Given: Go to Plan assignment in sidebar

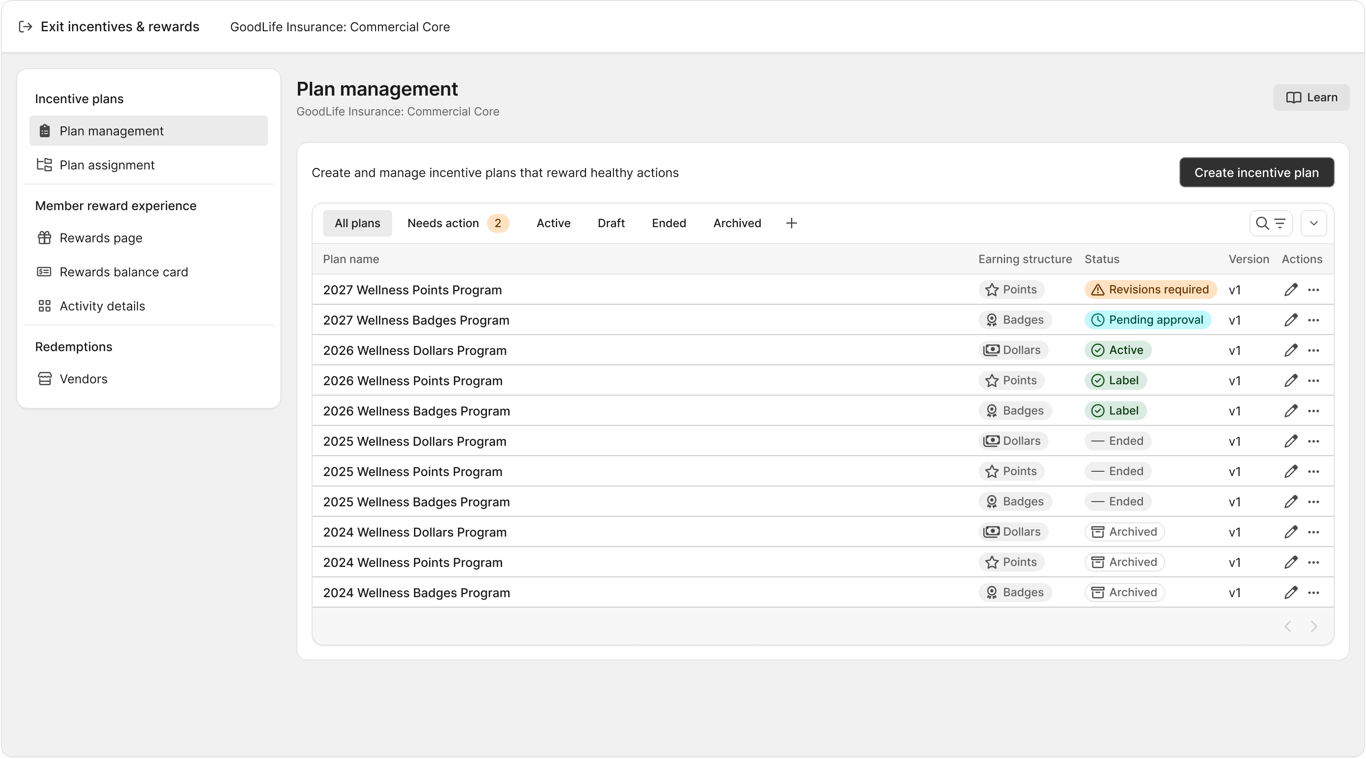Looking at the screenshot, I should [149, 165].
